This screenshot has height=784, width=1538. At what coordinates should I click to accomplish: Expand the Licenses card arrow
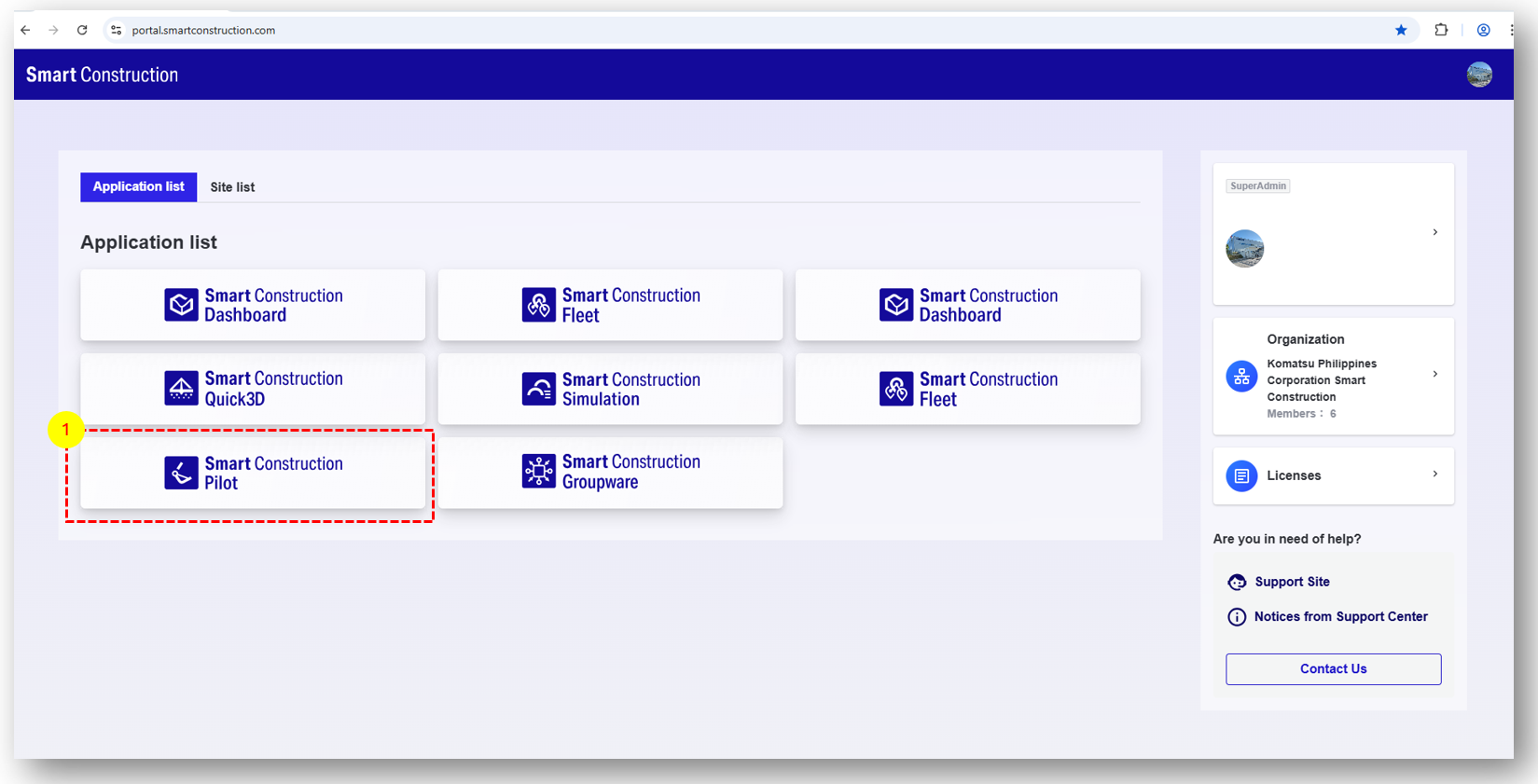1434,475
